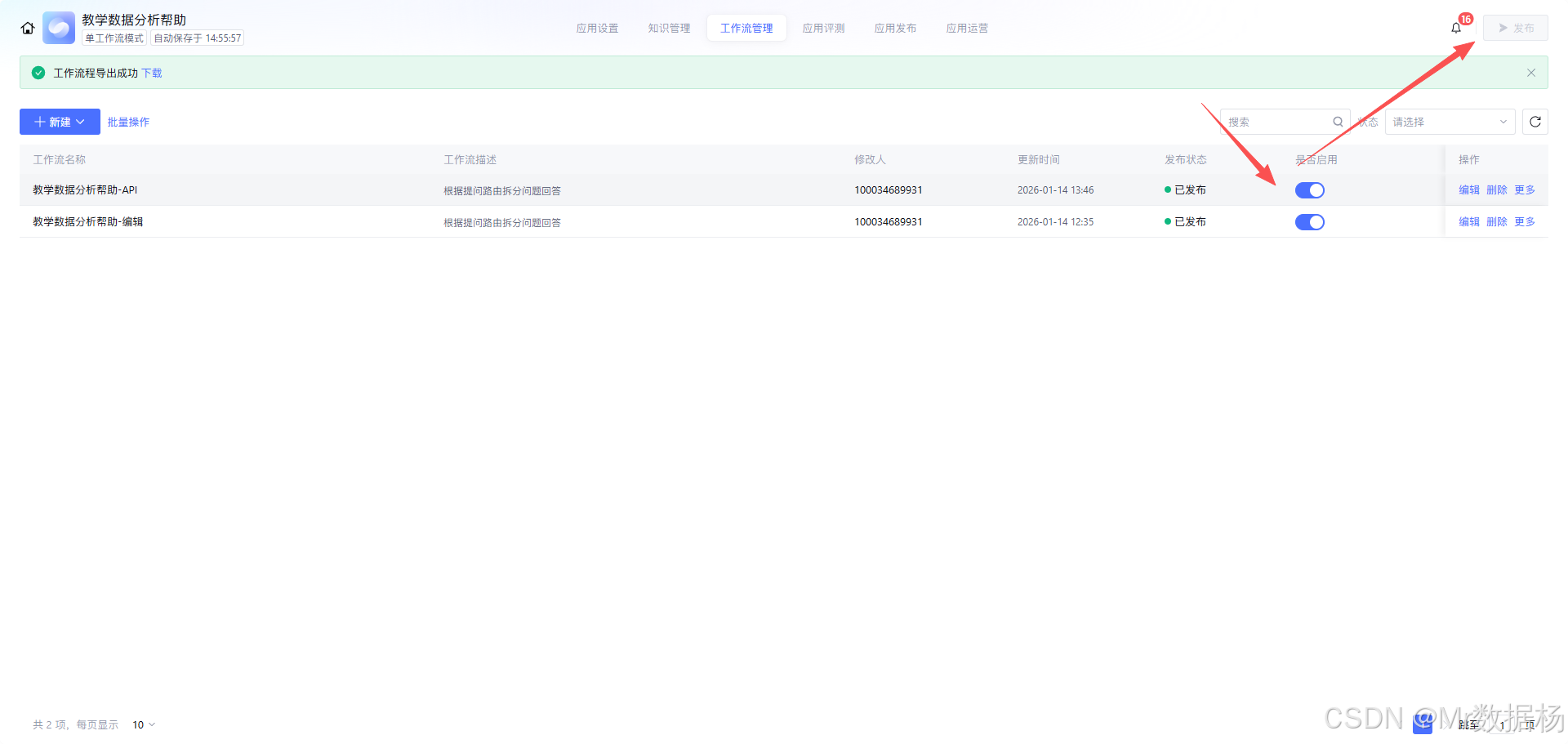Click the 发布 publish button
Screen dimensions: 1568x744
[x=1516, y=28]
